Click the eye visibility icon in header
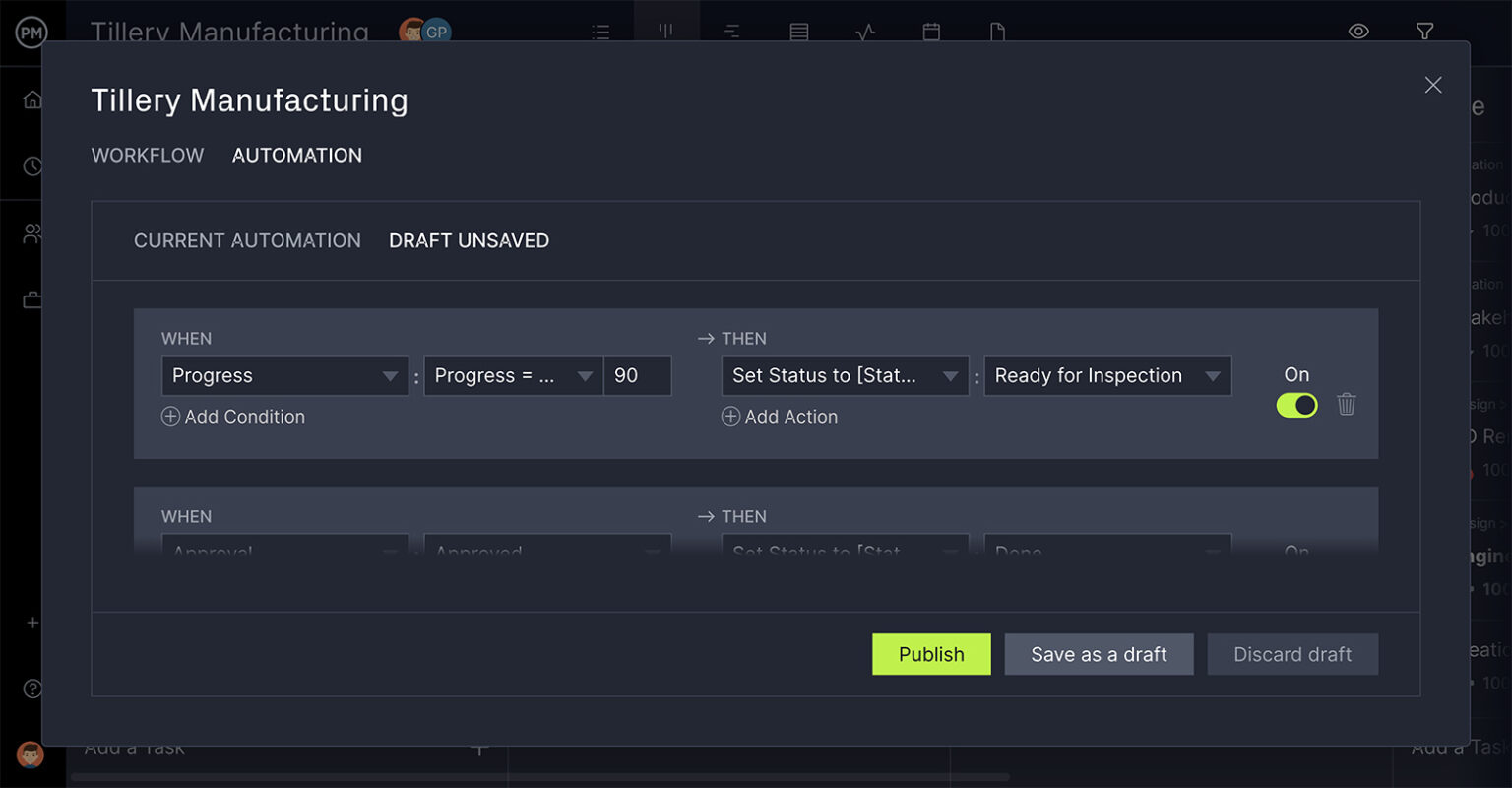This screenshot has height=788, width=1512. coord(1358,32)
